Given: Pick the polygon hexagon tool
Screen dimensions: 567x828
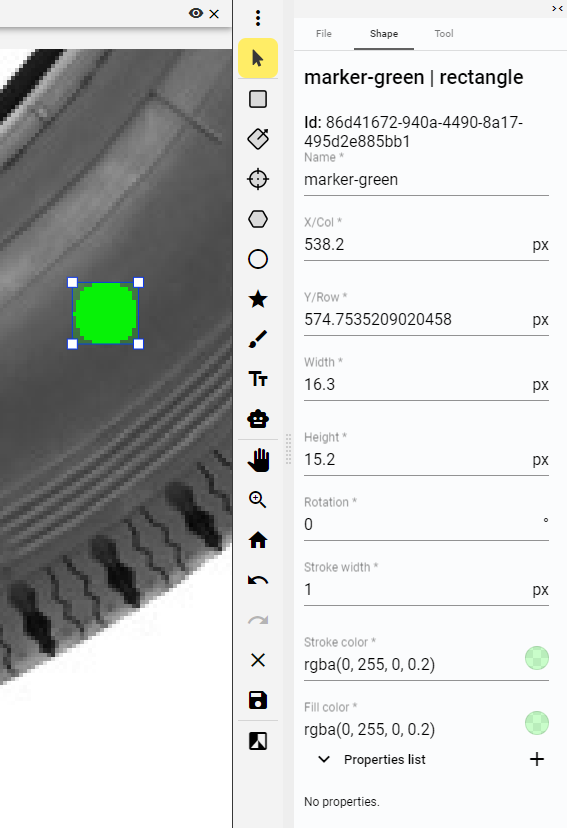Looking at the screenshot, I should click(x=258, y=219).
